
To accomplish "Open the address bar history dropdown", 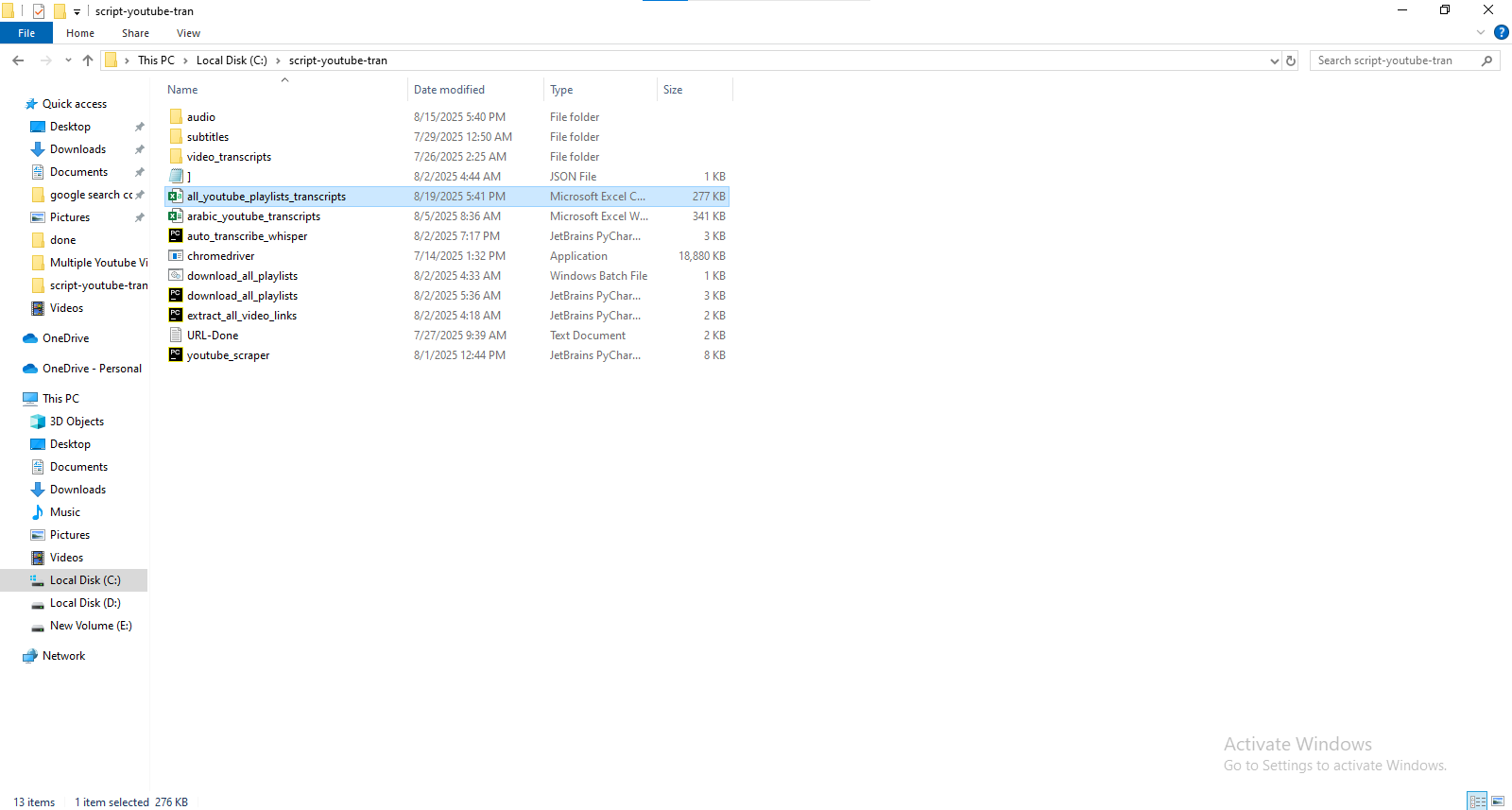I will coord(1274,60).
